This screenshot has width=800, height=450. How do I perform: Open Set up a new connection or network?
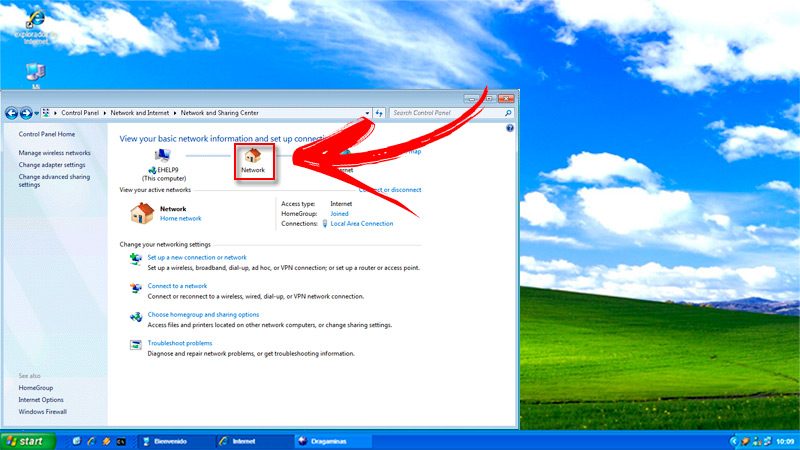tap(197, 257)
